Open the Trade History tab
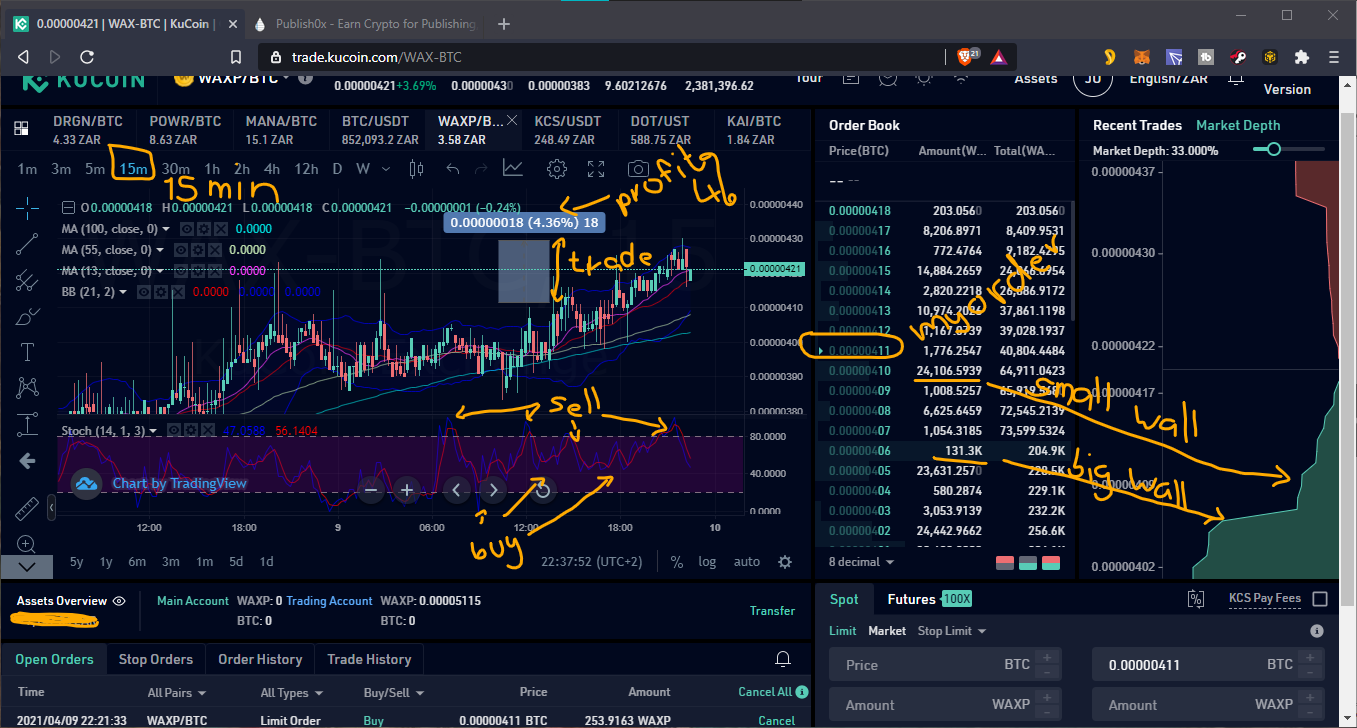1357x728 pixels. click(369, 659)
